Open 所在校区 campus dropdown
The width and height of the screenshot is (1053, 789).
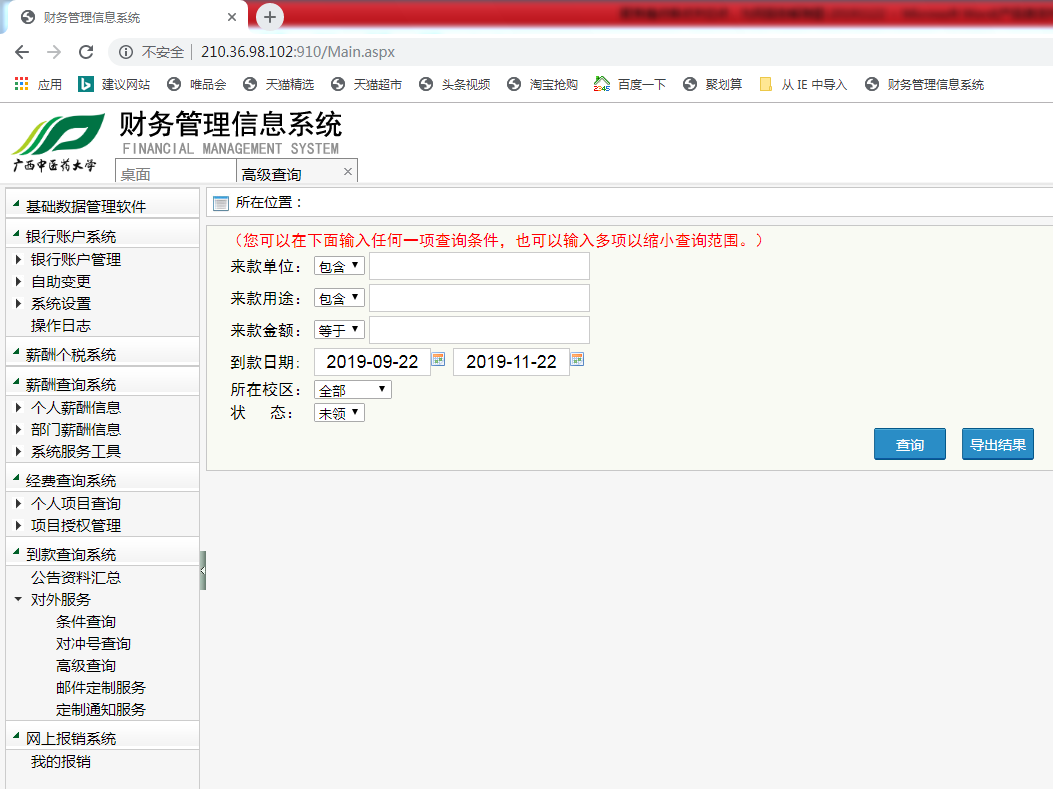click(353, 390)
